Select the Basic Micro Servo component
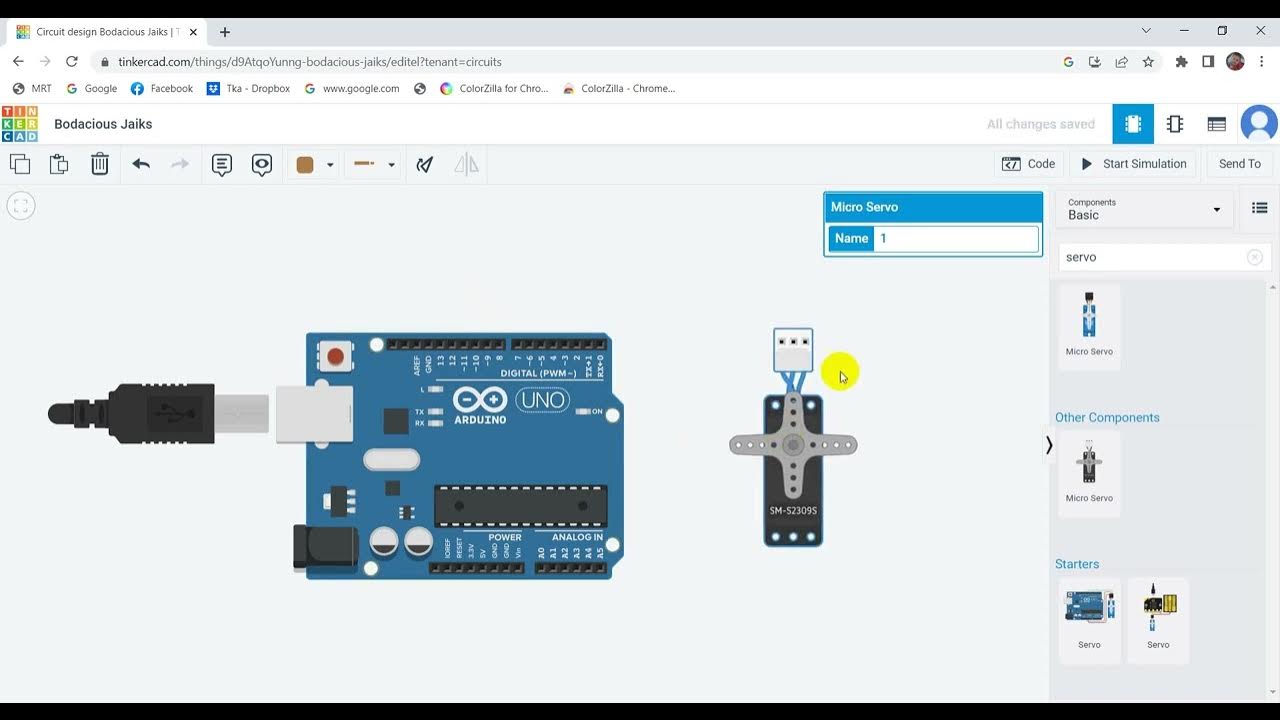Screen dimensions: 1280x720 [1089, 325]
